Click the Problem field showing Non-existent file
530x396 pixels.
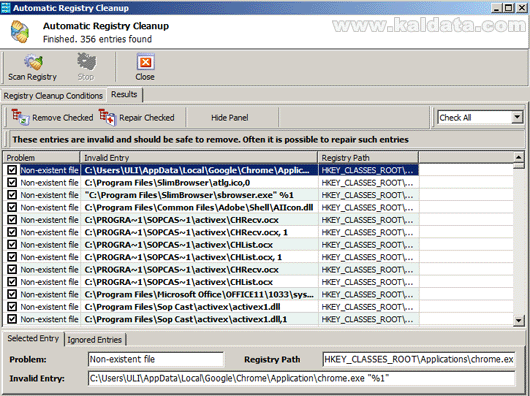pyautogui.click(x=155, y=359)
